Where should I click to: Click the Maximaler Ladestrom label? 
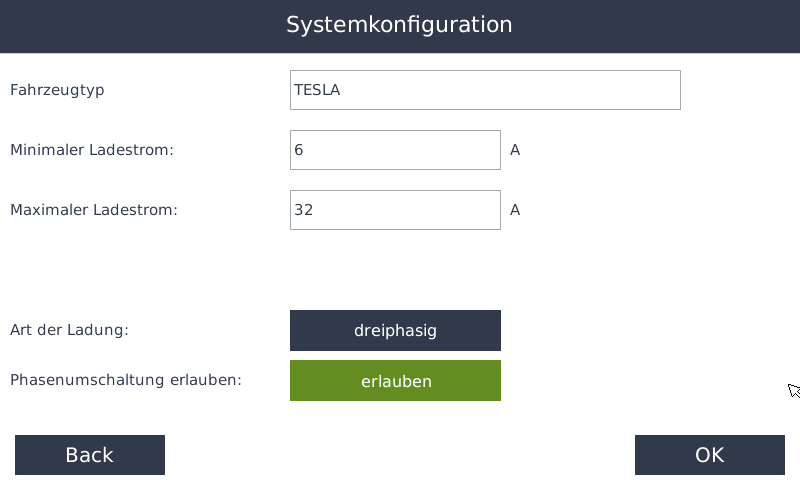[93, 210]
